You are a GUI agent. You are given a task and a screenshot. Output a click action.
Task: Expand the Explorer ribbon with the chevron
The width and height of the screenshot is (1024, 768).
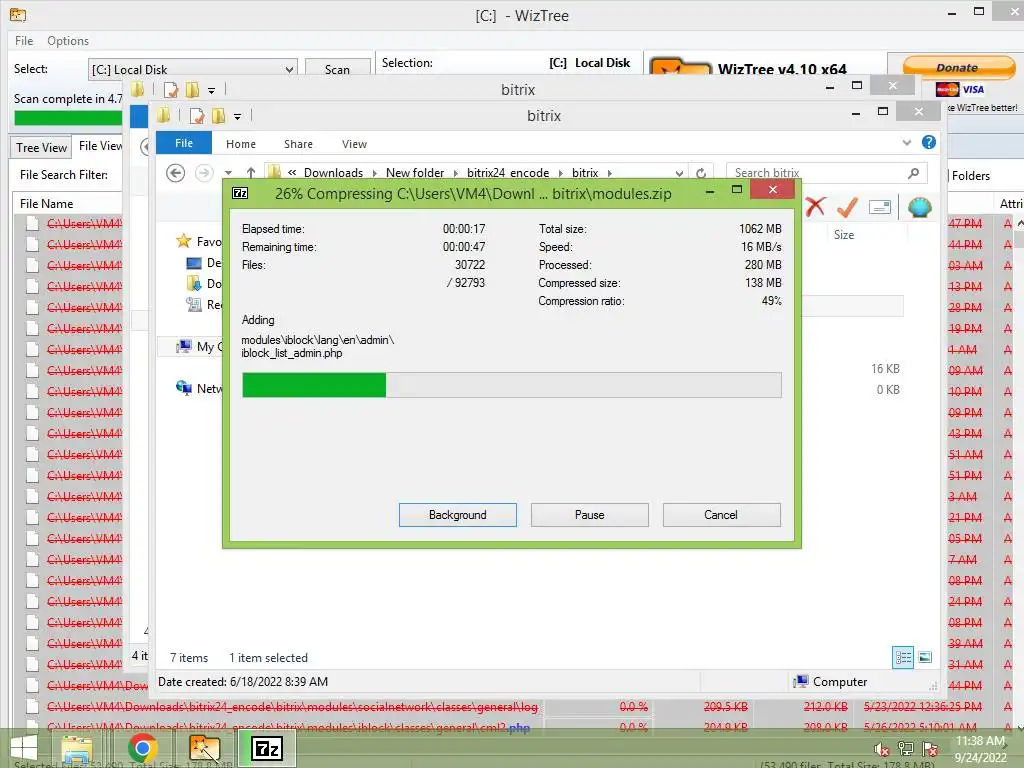click(906, 142)
